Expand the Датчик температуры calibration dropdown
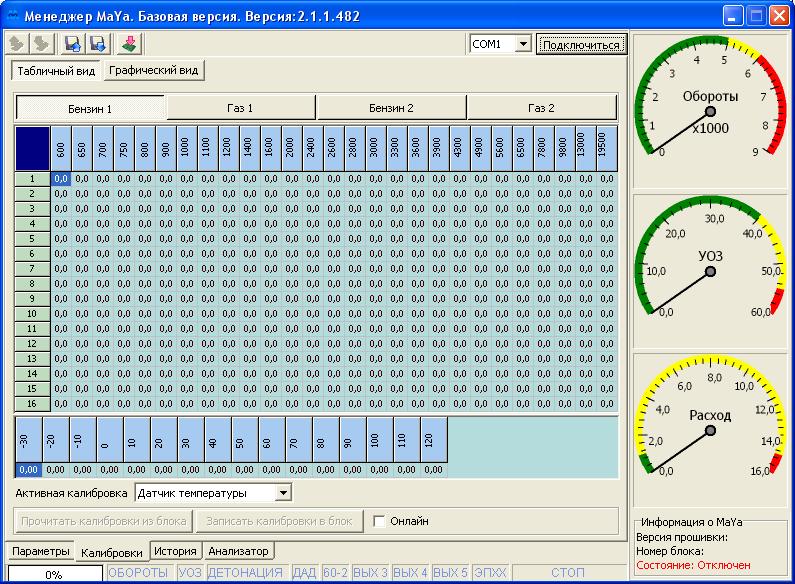This screenshot has height=584, width=795. pyautogui.click(x=283, y=493)
